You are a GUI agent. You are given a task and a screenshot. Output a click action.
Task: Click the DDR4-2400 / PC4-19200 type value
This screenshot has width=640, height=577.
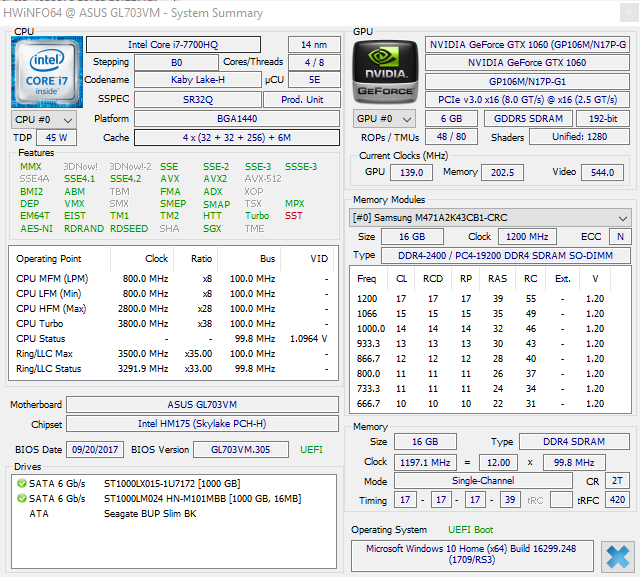[x=505, y=255]
